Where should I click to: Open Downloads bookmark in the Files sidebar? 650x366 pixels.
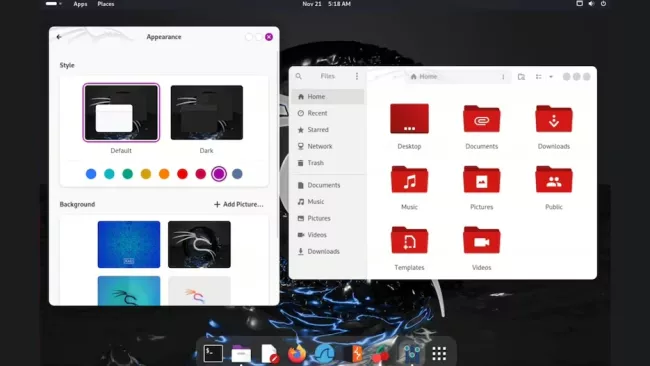(327, 252)
